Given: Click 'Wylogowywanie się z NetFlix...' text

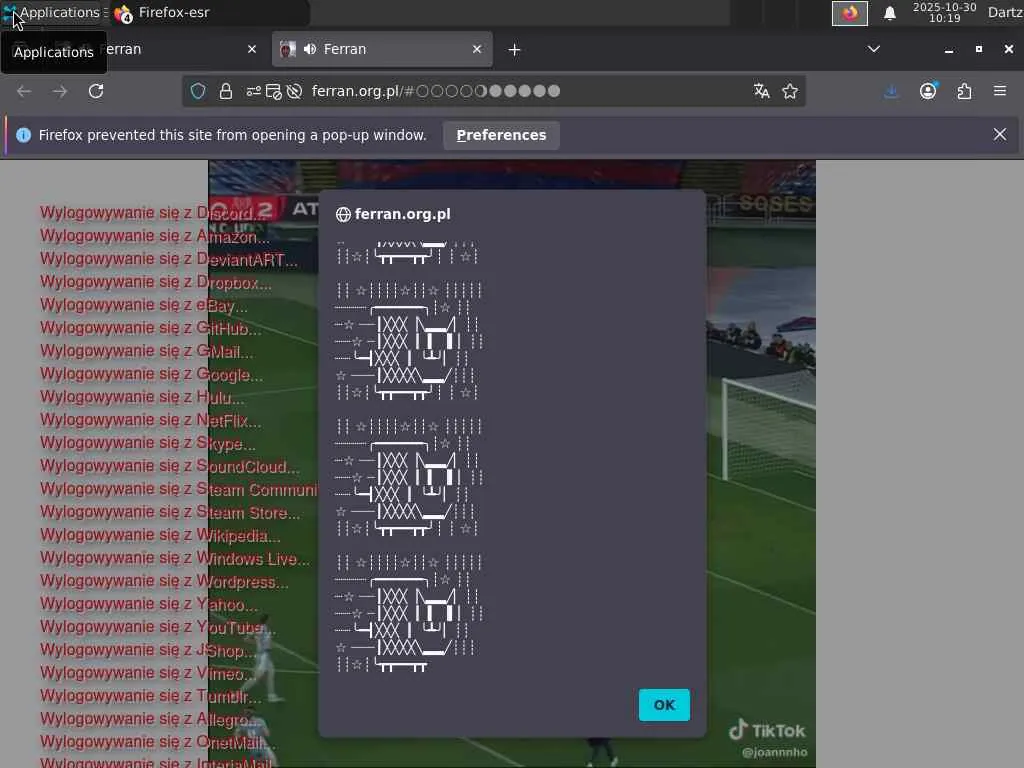Looking at the screenshot, I should (x=150, y=420).
